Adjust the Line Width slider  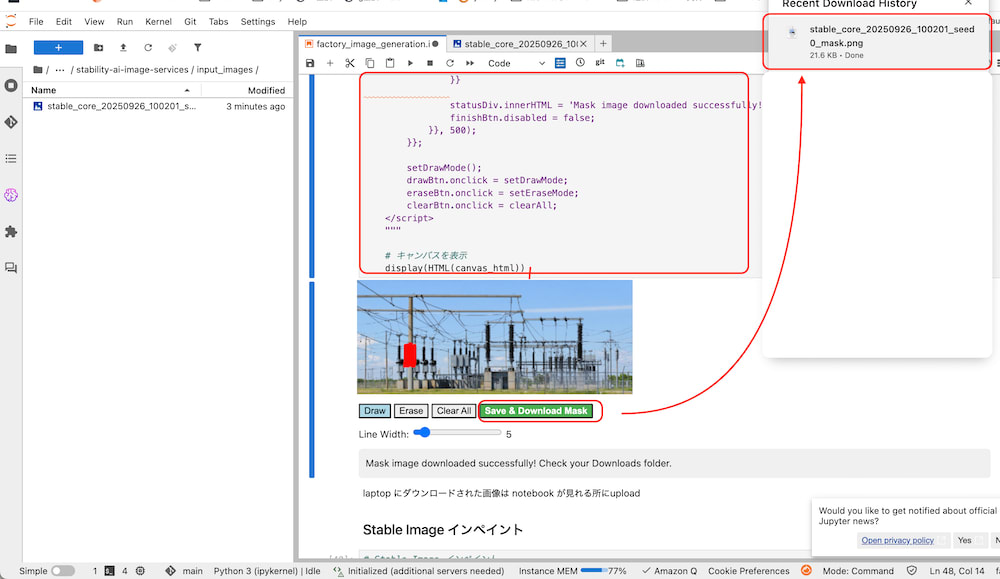(x=457, y=433)
